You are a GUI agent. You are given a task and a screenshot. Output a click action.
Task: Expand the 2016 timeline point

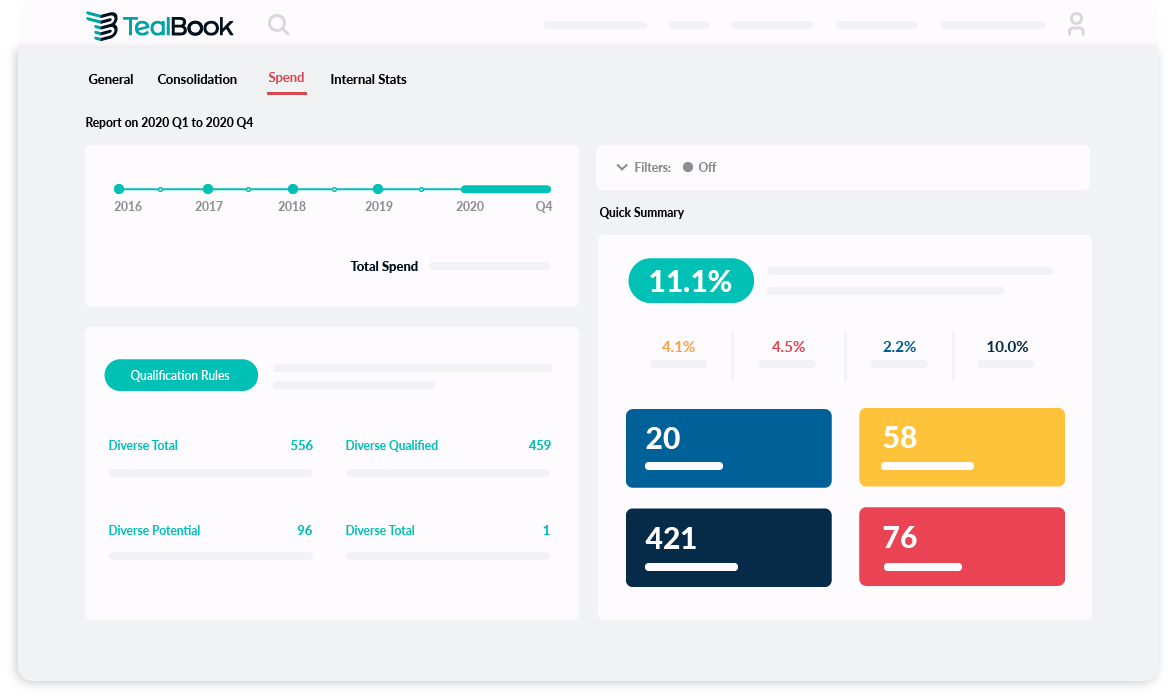click(x=118, y=188)
